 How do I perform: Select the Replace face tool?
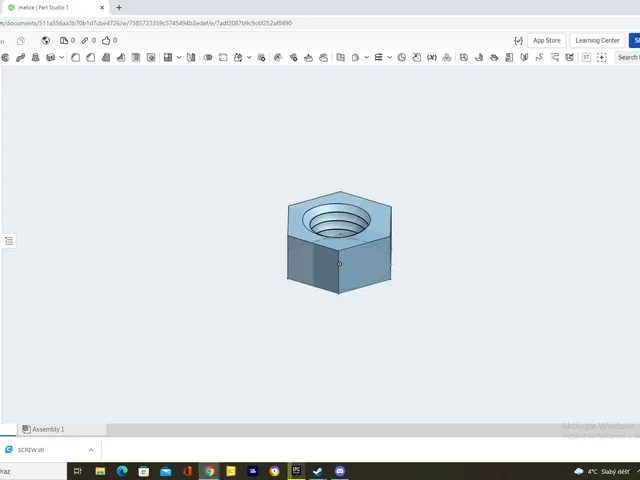323,58
